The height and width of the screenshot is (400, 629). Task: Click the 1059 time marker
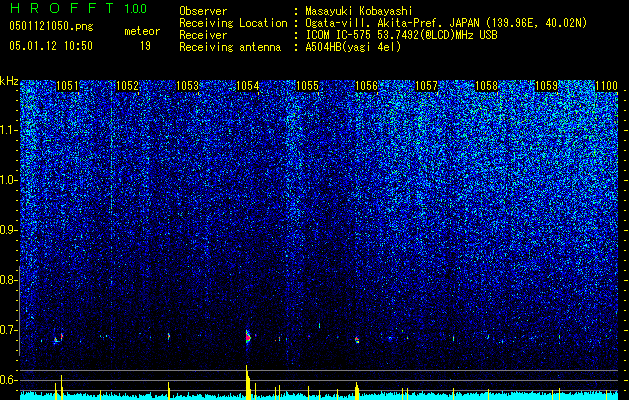point(546,86)
